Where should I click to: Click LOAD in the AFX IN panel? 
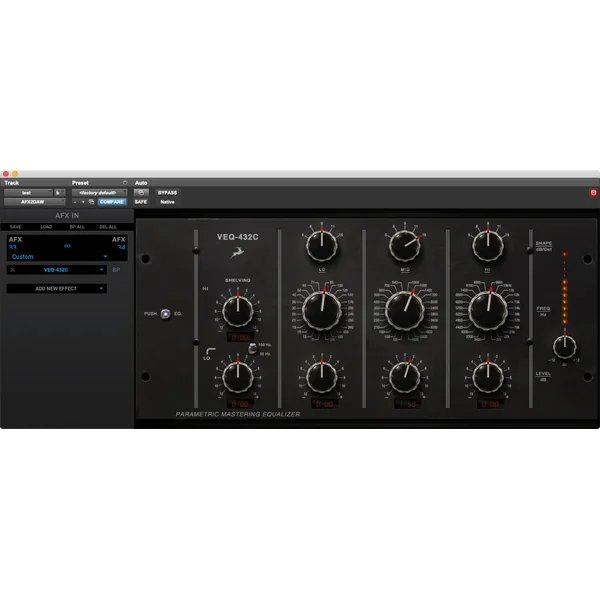(46, 227)
